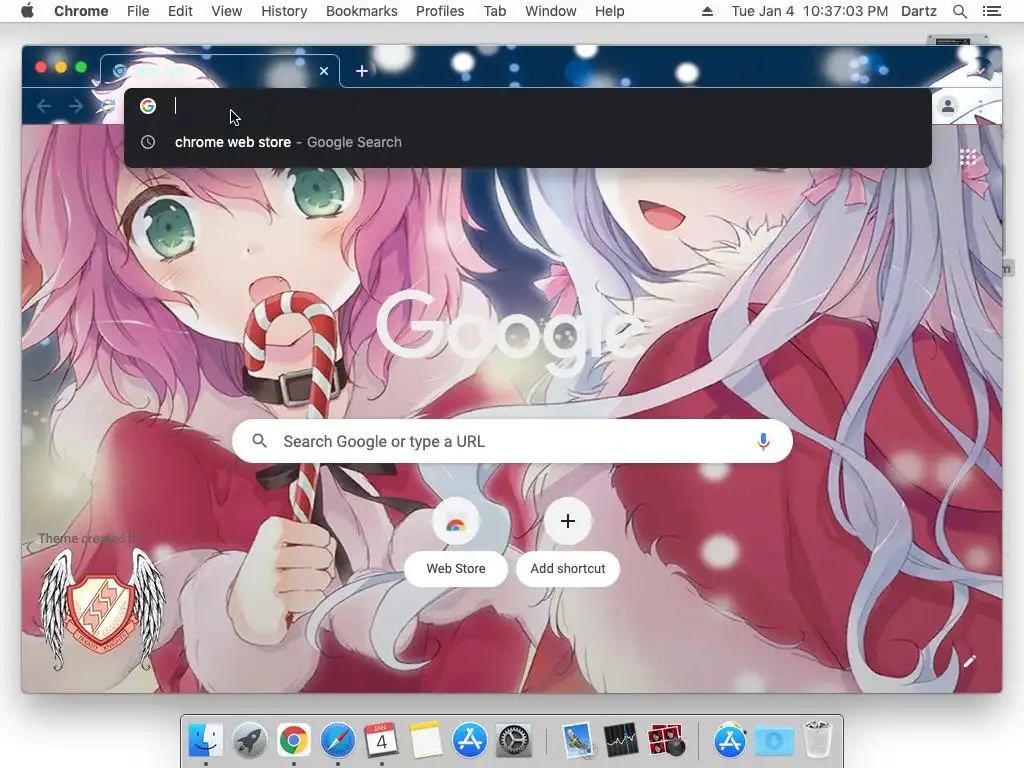This screenshot has height=768, width=1024.
Task: Click the history clock icon in suggestion
Action: click(x=148, y=142)
